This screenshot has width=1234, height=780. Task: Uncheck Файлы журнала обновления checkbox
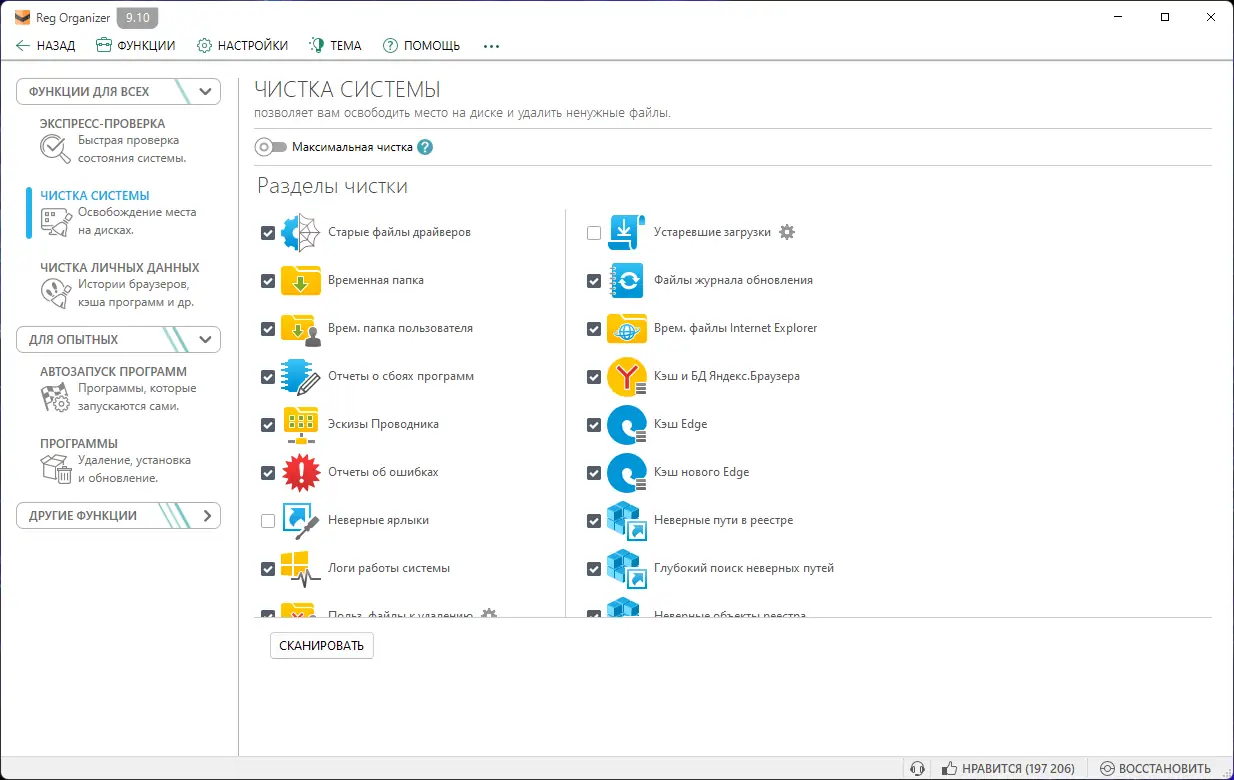tap(594, 280)
